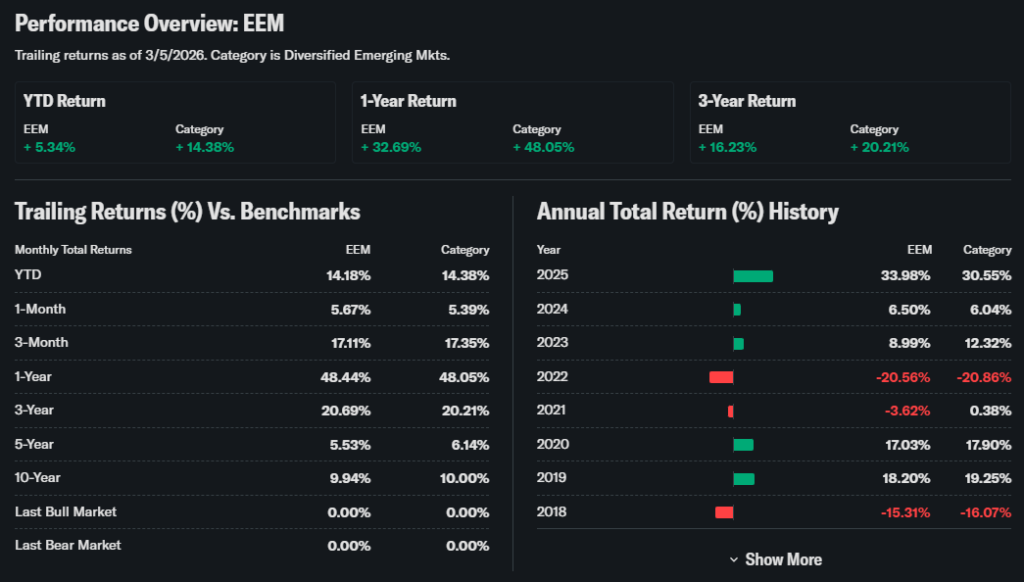
Task: Click the green 2019 return bar
Action: coord(744,479)
